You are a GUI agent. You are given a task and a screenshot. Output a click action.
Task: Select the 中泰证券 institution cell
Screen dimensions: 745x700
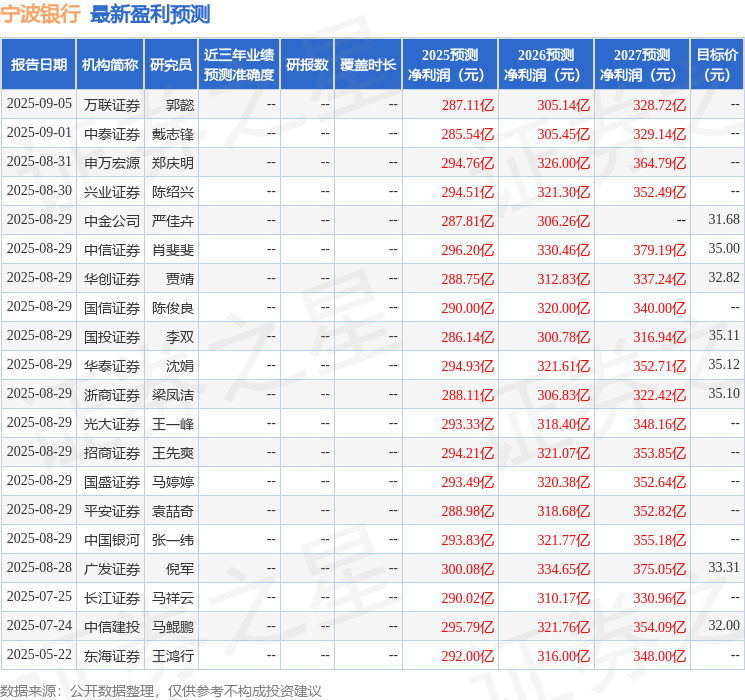click(112, 134)
